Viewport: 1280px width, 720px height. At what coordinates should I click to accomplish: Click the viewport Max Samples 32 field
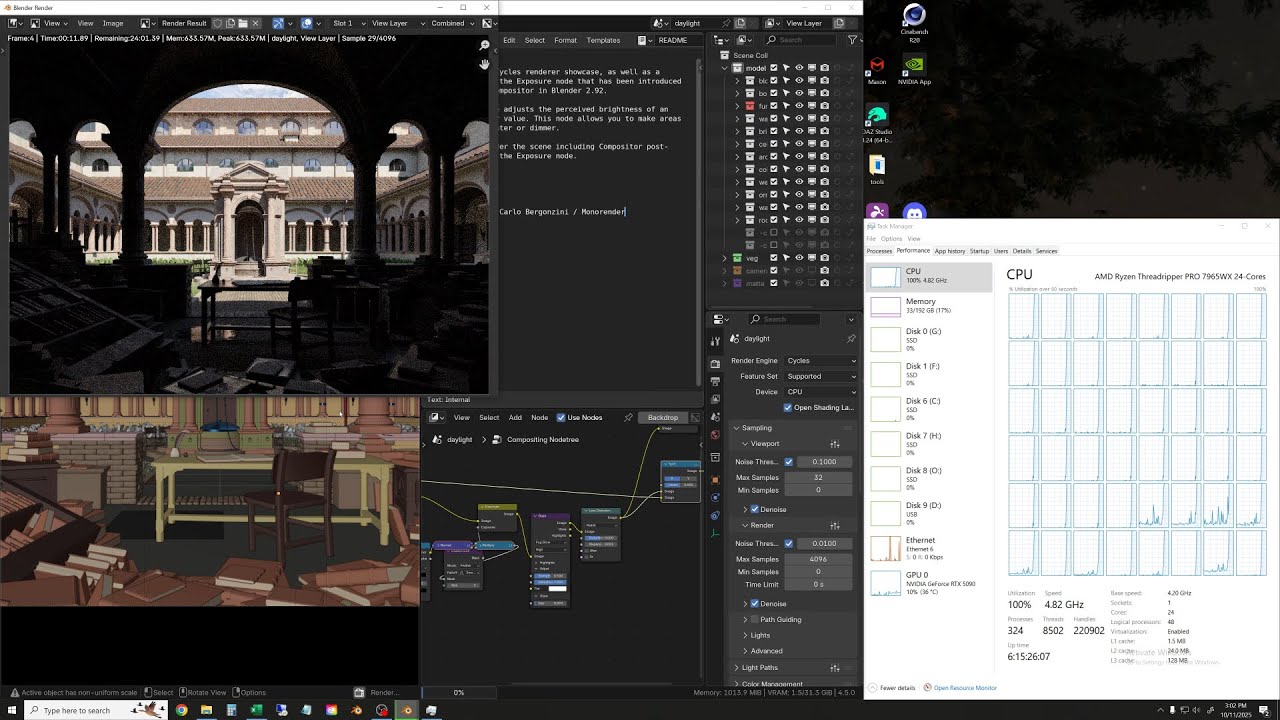[818, 477]
